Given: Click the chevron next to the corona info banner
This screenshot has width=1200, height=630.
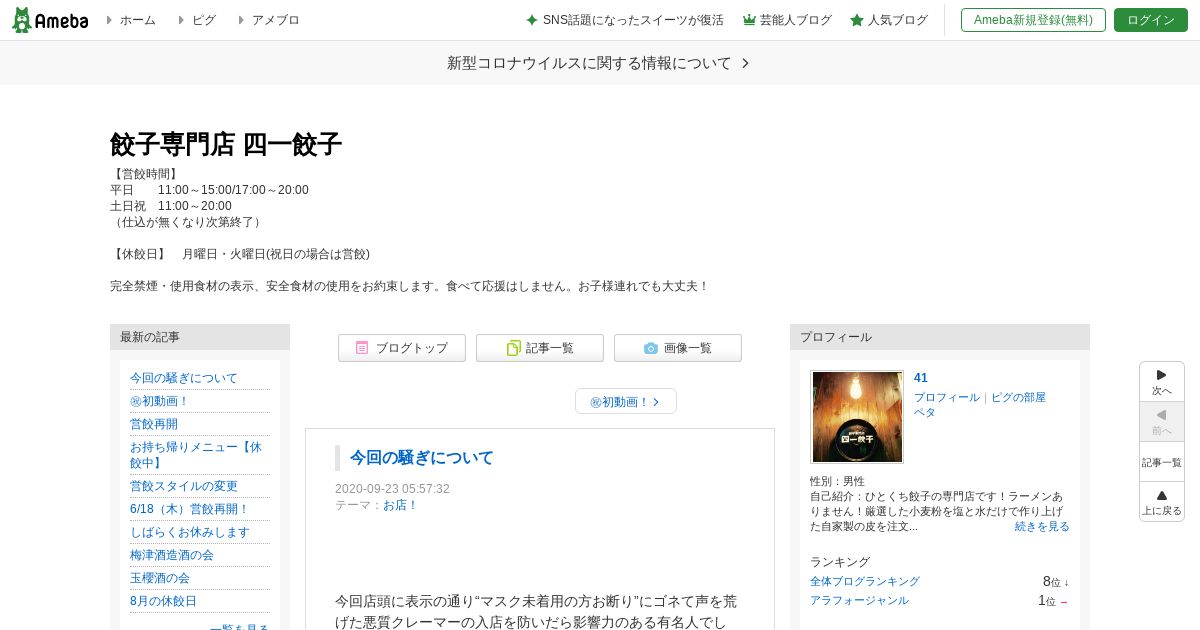Looking at the screenshot, I should tap(745, 63).
